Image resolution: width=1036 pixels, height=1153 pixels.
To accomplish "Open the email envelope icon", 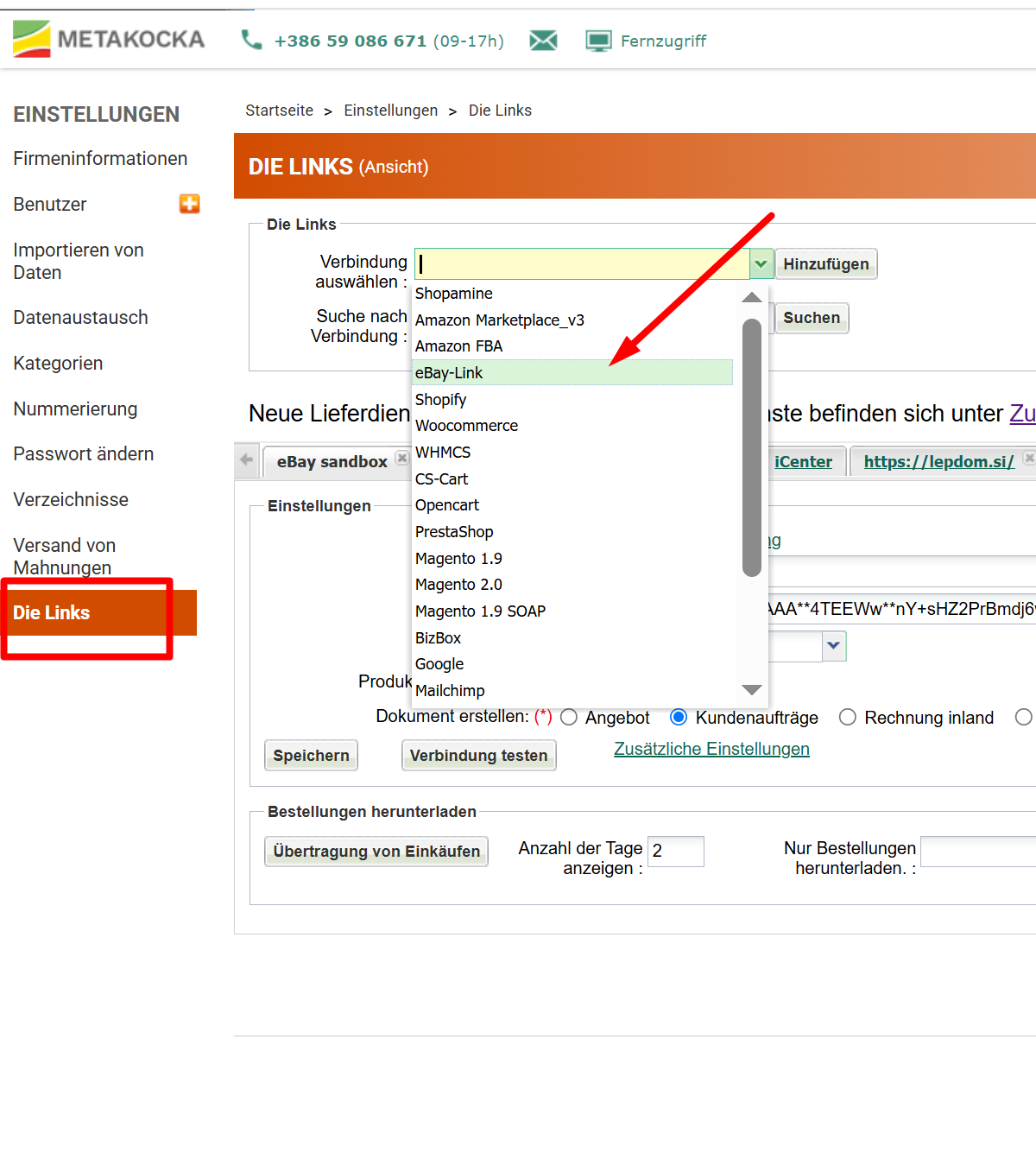I will [x=543, y=40].
